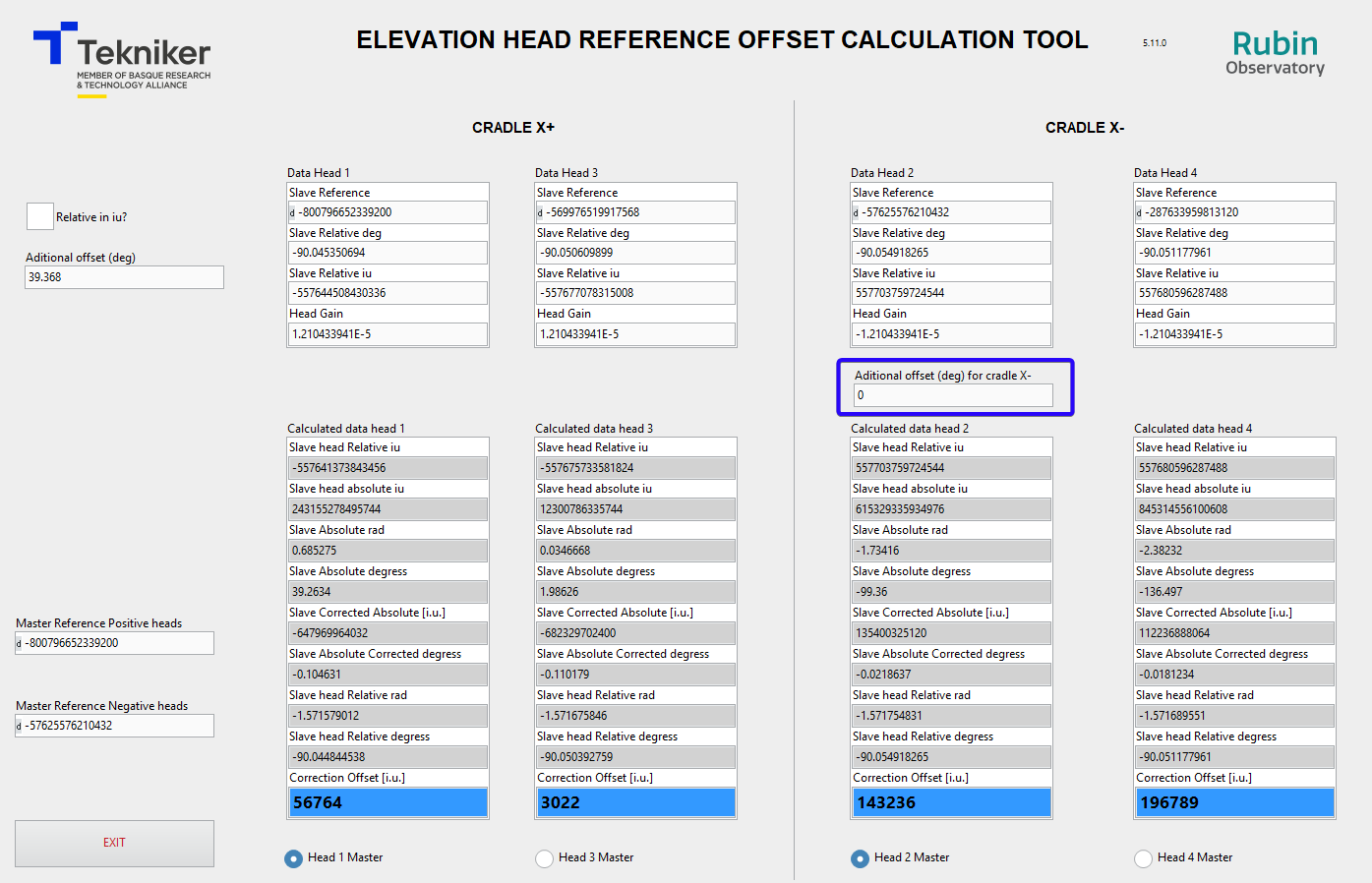This screenshot has height=883, width=1372.
Task: Click Data Head 1 Slave Relative iu field
Action: 388,293
